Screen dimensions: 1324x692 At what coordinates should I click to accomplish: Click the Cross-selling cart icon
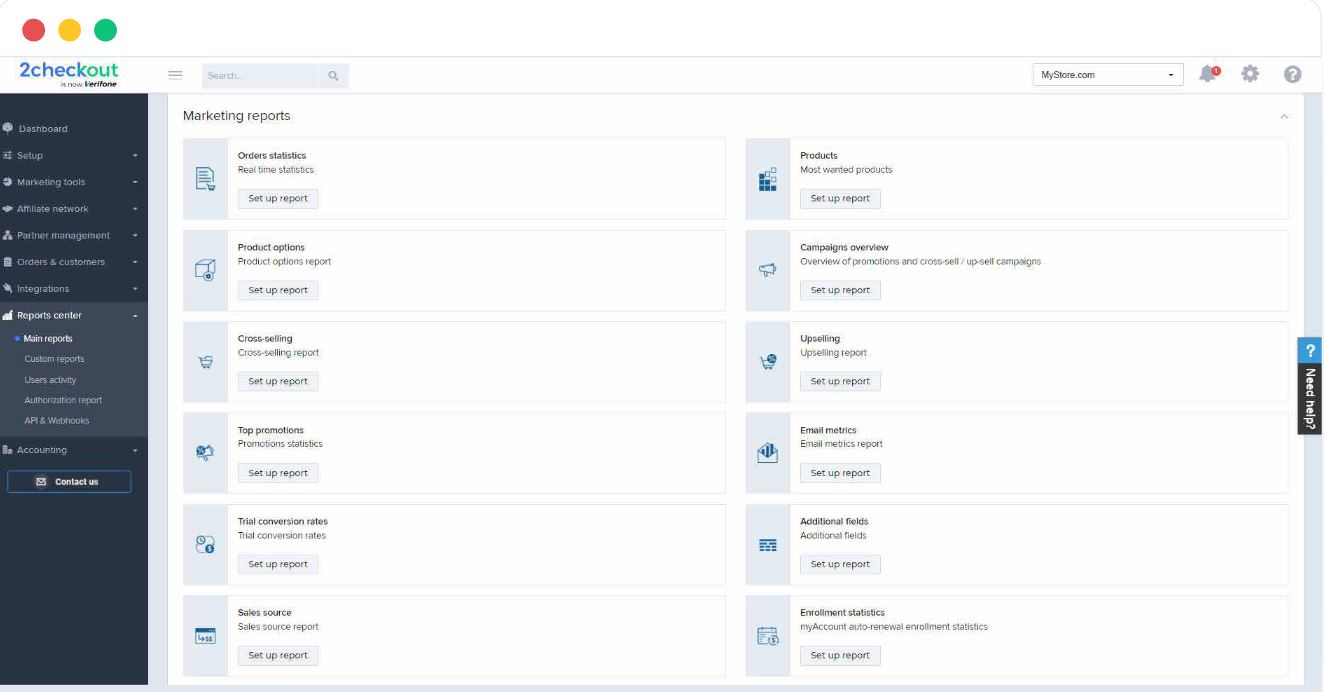(x=205, y=363)
